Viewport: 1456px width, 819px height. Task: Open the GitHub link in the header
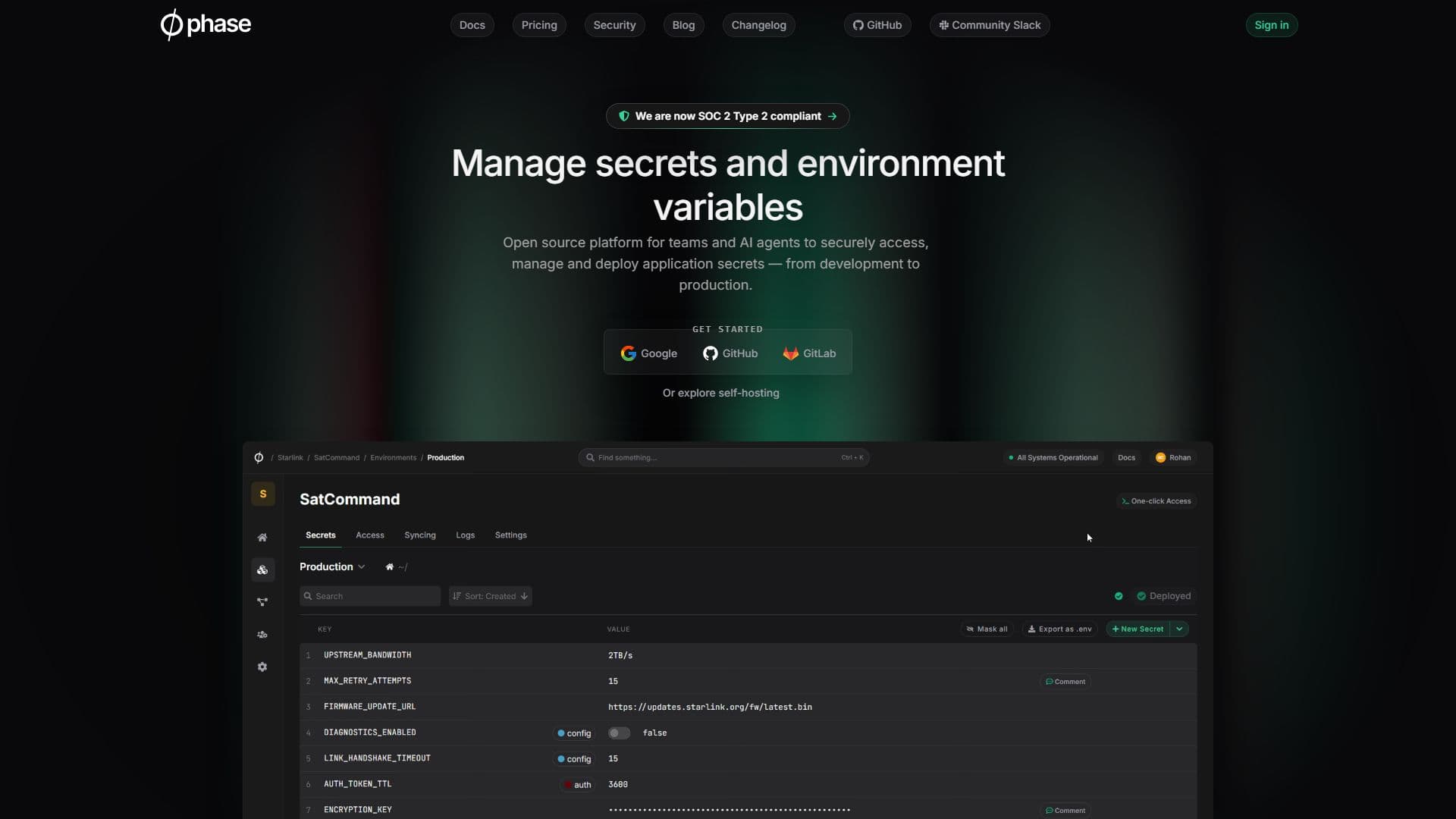877,25
